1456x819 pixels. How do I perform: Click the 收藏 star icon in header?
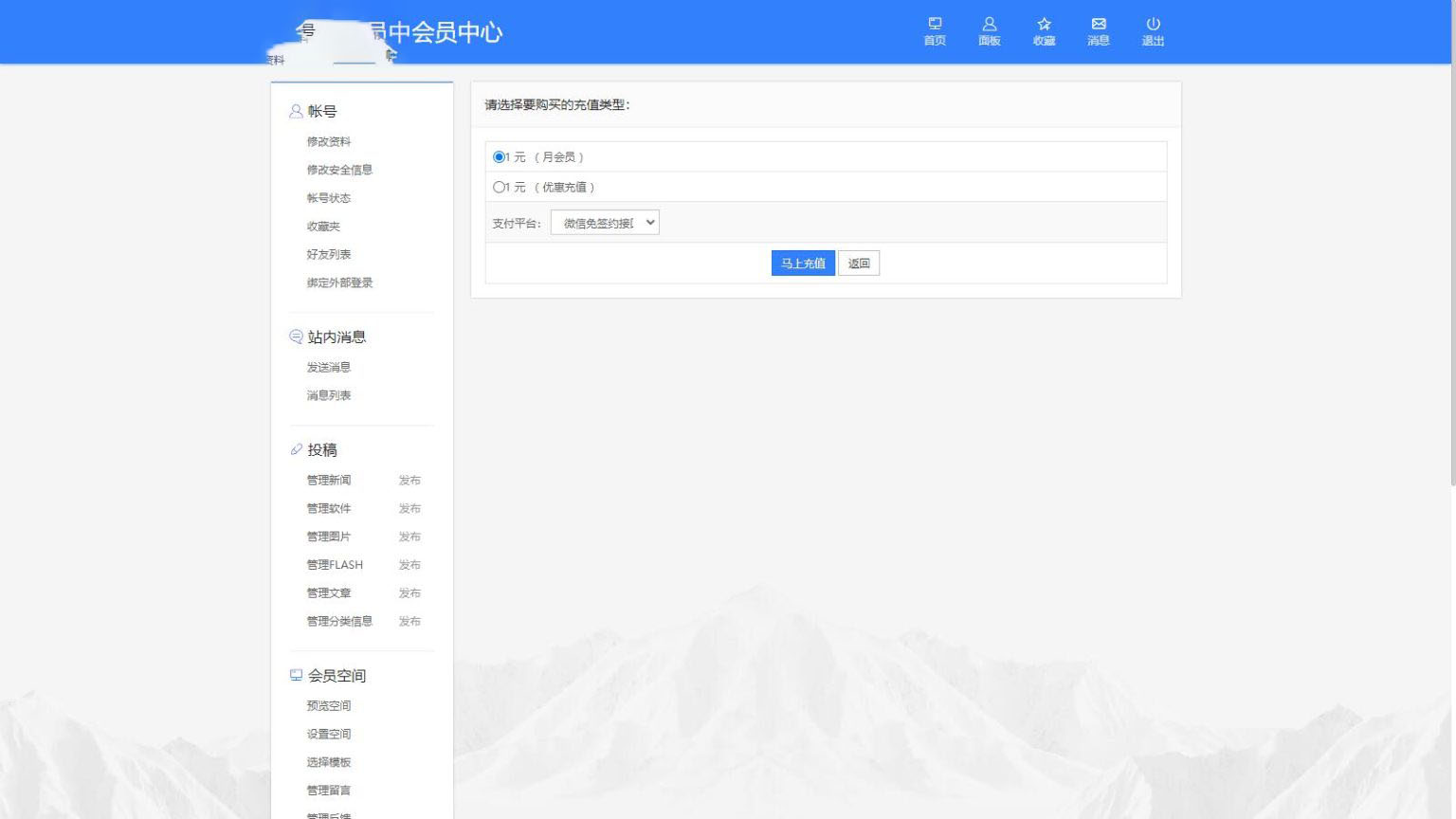pyautogui.click(x=1044, y=25)
